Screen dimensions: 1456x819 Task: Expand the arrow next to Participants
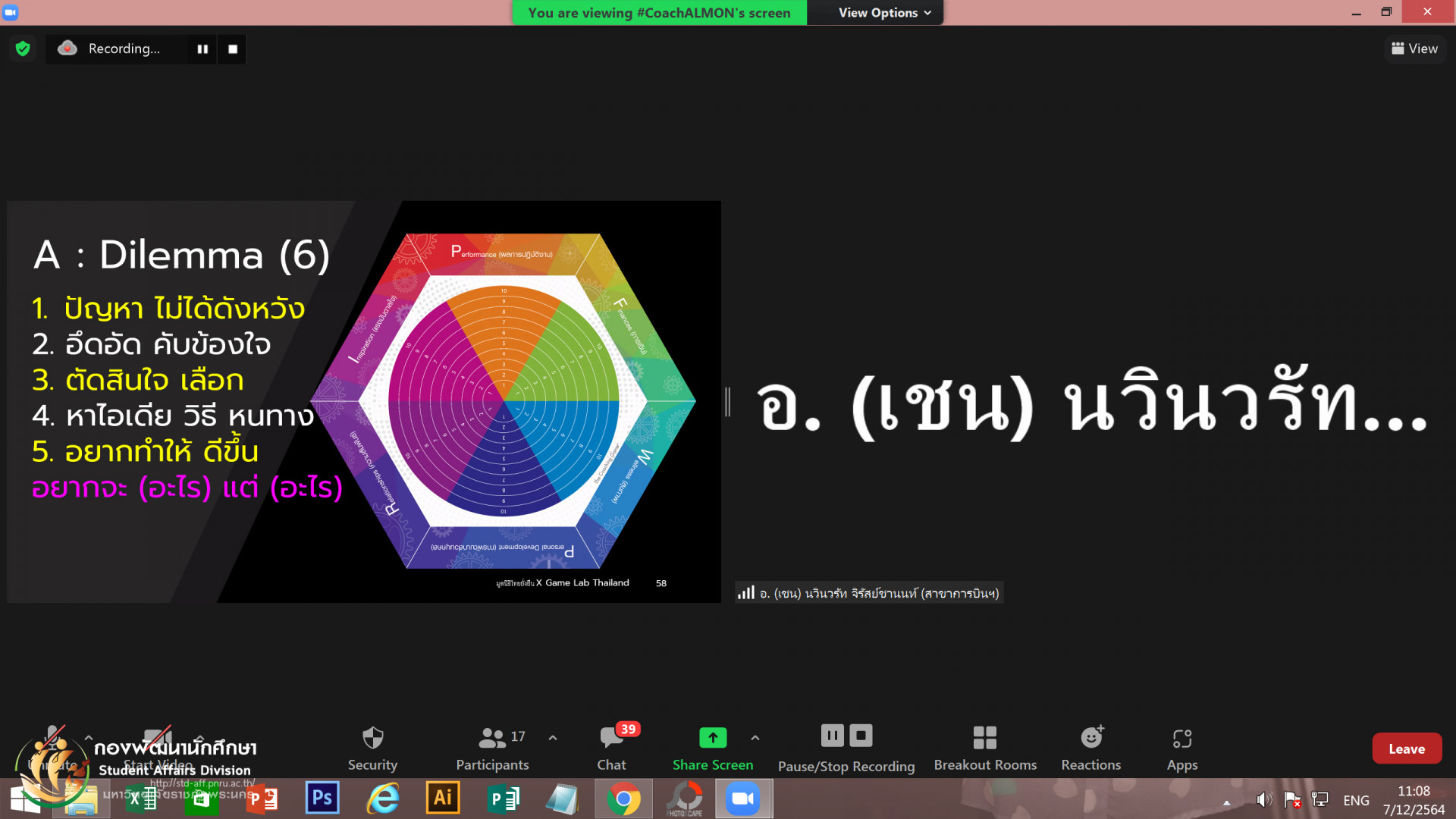coord(553,737)
